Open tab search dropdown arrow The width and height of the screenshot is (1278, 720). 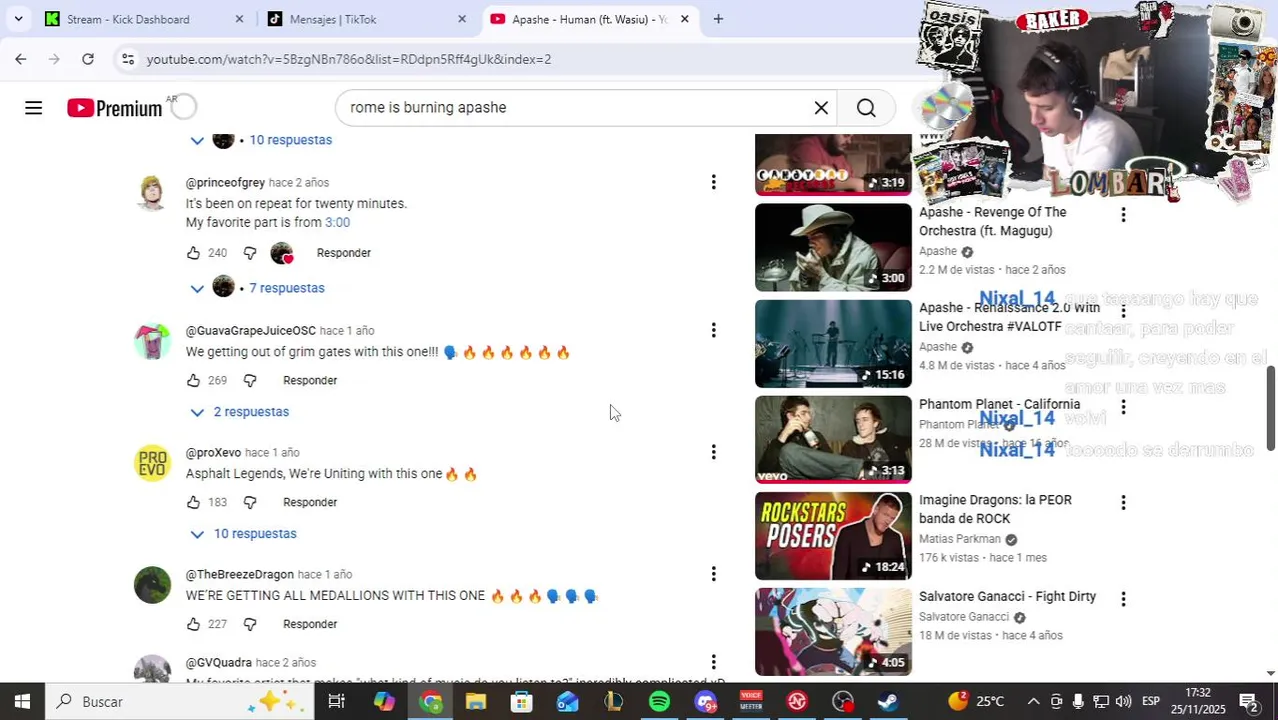[19, 19]
